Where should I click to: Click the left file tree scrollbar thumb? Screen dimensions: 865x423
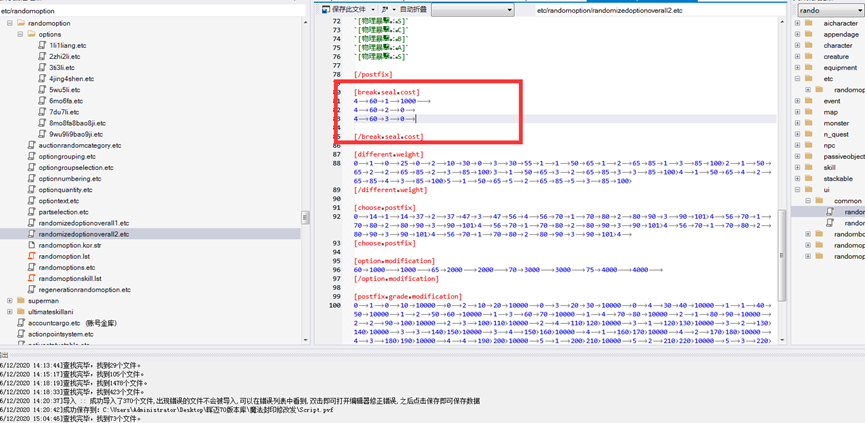point(305,217)
